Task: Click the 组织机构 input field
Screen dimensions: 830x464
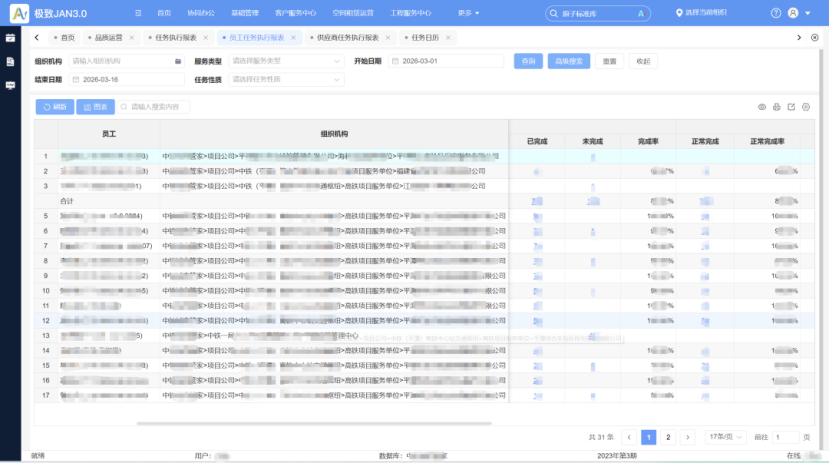Action: tap(127, 61)
